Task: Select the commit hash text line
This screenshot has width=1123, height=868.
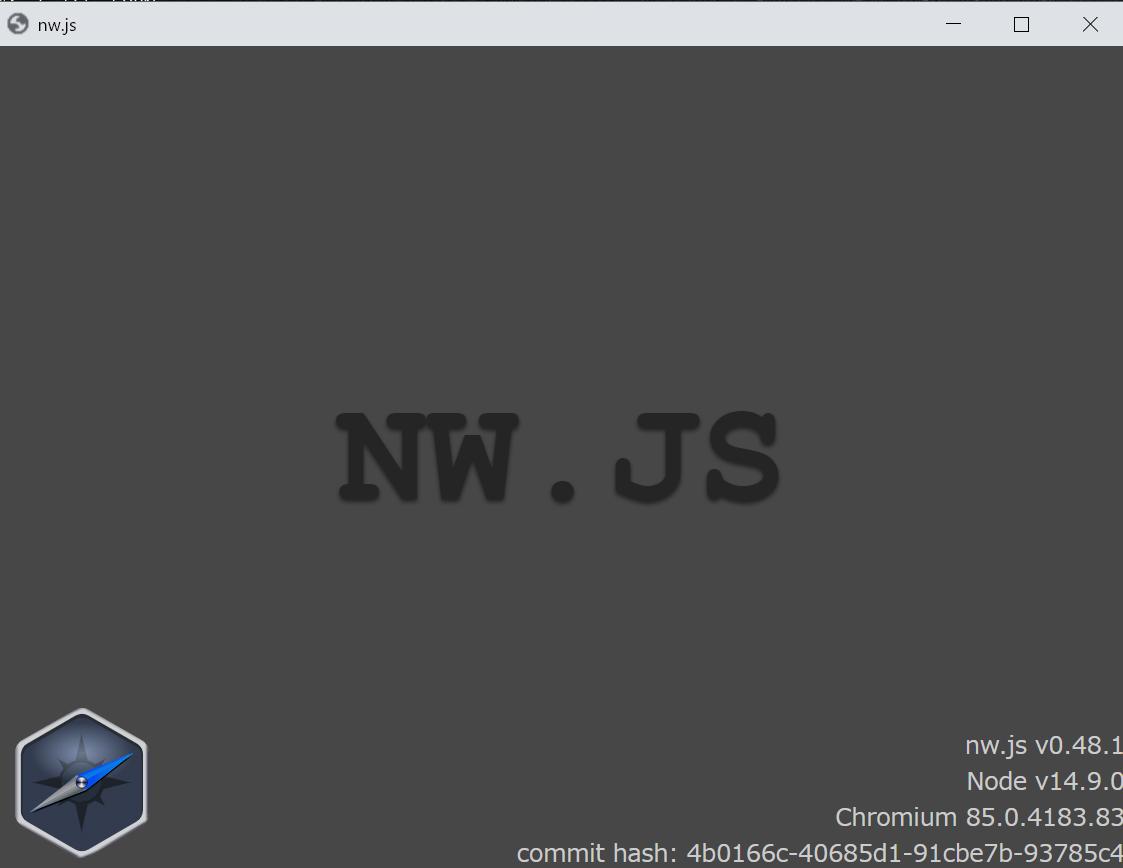Action: pyautogui.click(x=819, y=853)
